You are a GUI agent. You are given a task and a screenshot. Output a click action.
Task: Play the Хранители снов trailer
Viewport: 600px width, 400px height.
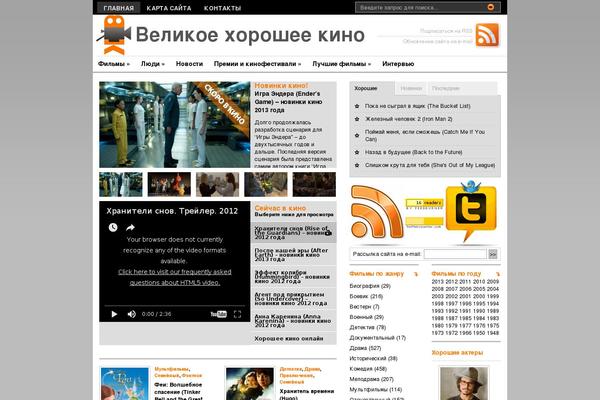tap(114, 314)
